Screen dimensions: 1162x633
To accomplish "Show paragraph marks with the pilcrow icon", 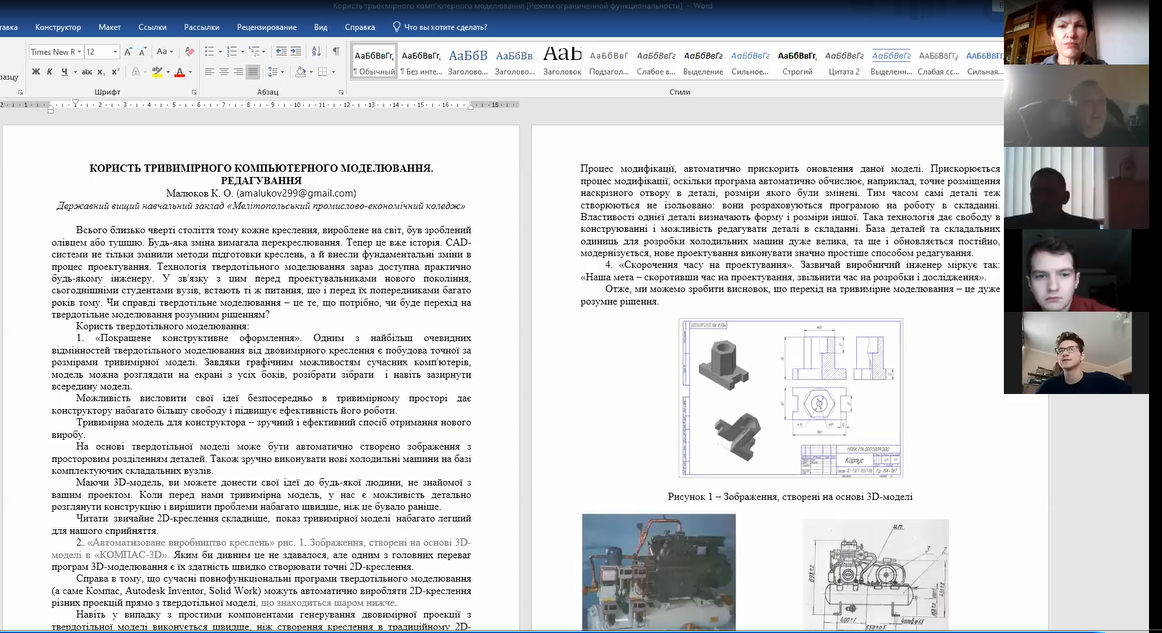I will 336,52.
